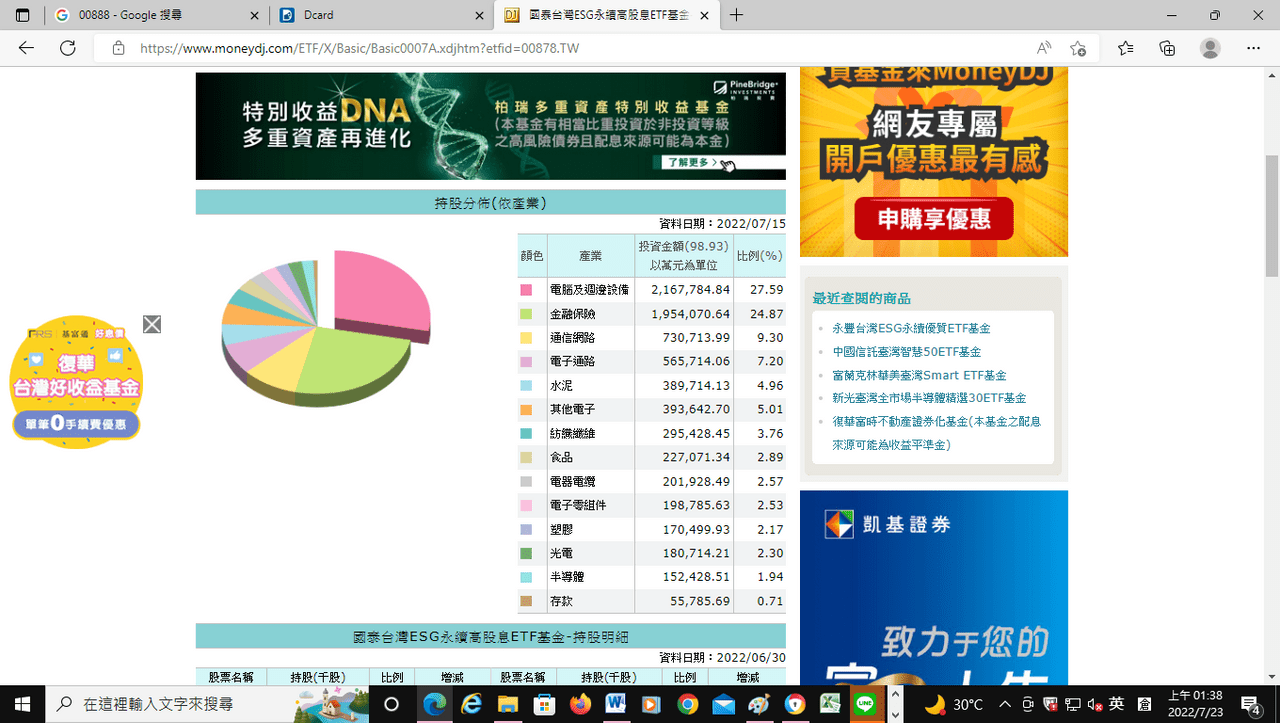Image resolution: width=1280 pixels, height=723 pixels.
Task: Launch Internet Explorer from taskbar
Action: [x=471, y=704]
